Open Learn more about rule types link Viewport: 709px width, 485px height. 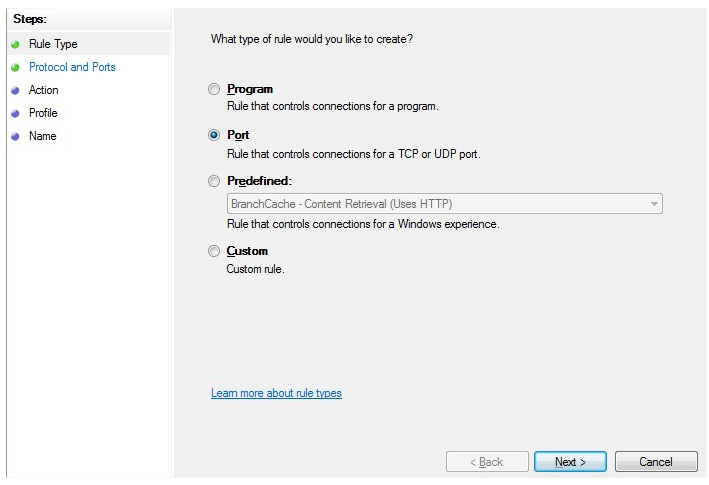coord(276,393)
